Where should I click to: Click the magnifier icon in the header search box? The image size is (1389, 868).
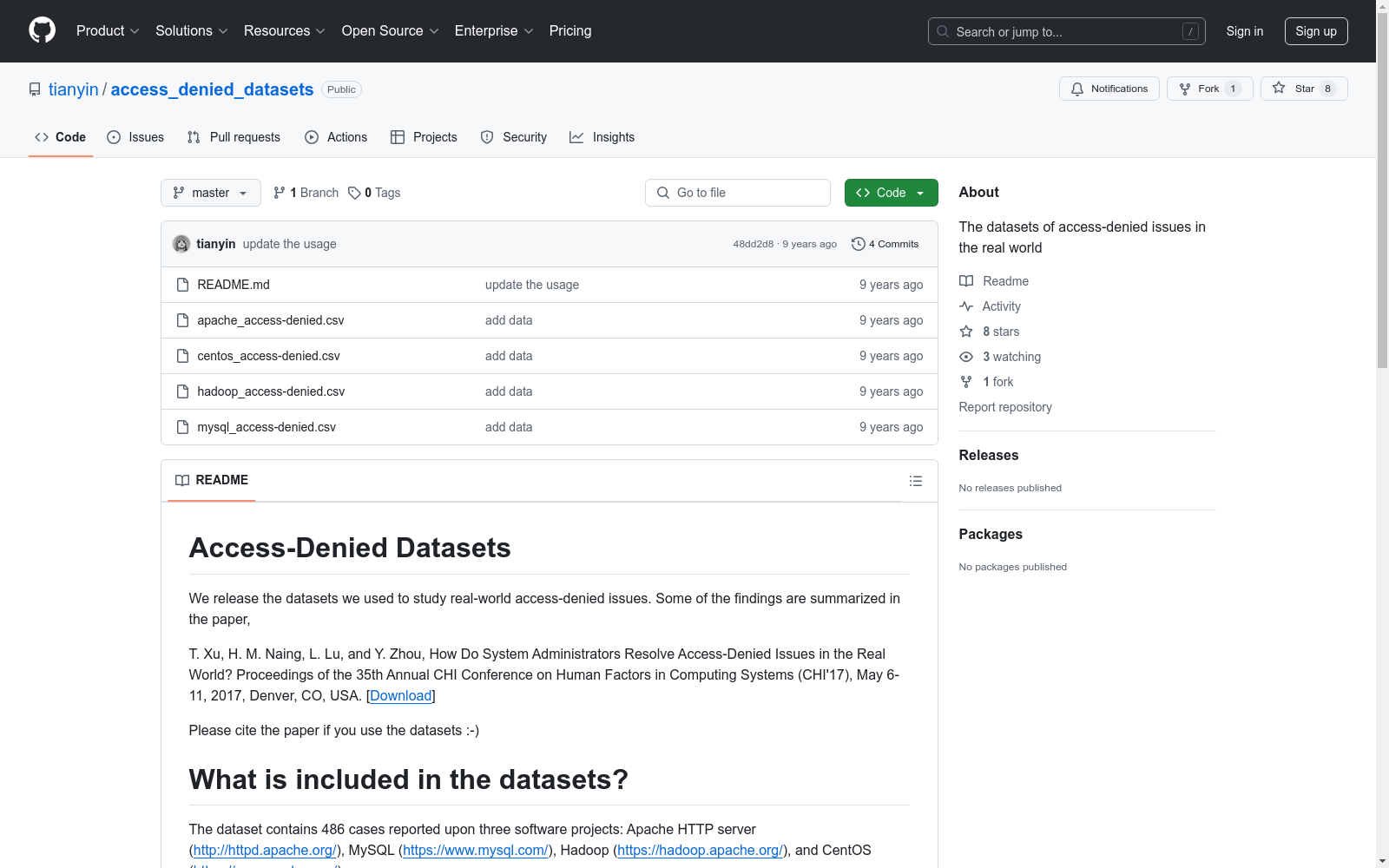[x=943, y=31]
